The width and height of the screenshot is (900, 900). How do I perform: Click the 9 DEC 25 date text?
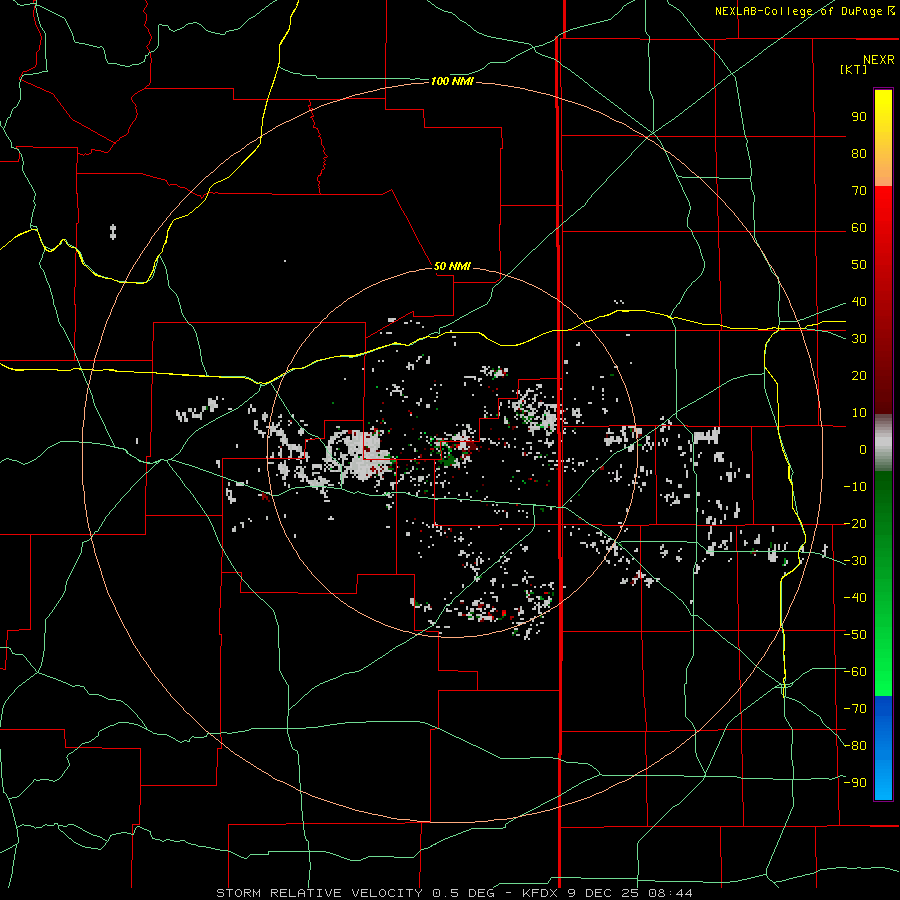pyautogui.click(x=603, y=893)
